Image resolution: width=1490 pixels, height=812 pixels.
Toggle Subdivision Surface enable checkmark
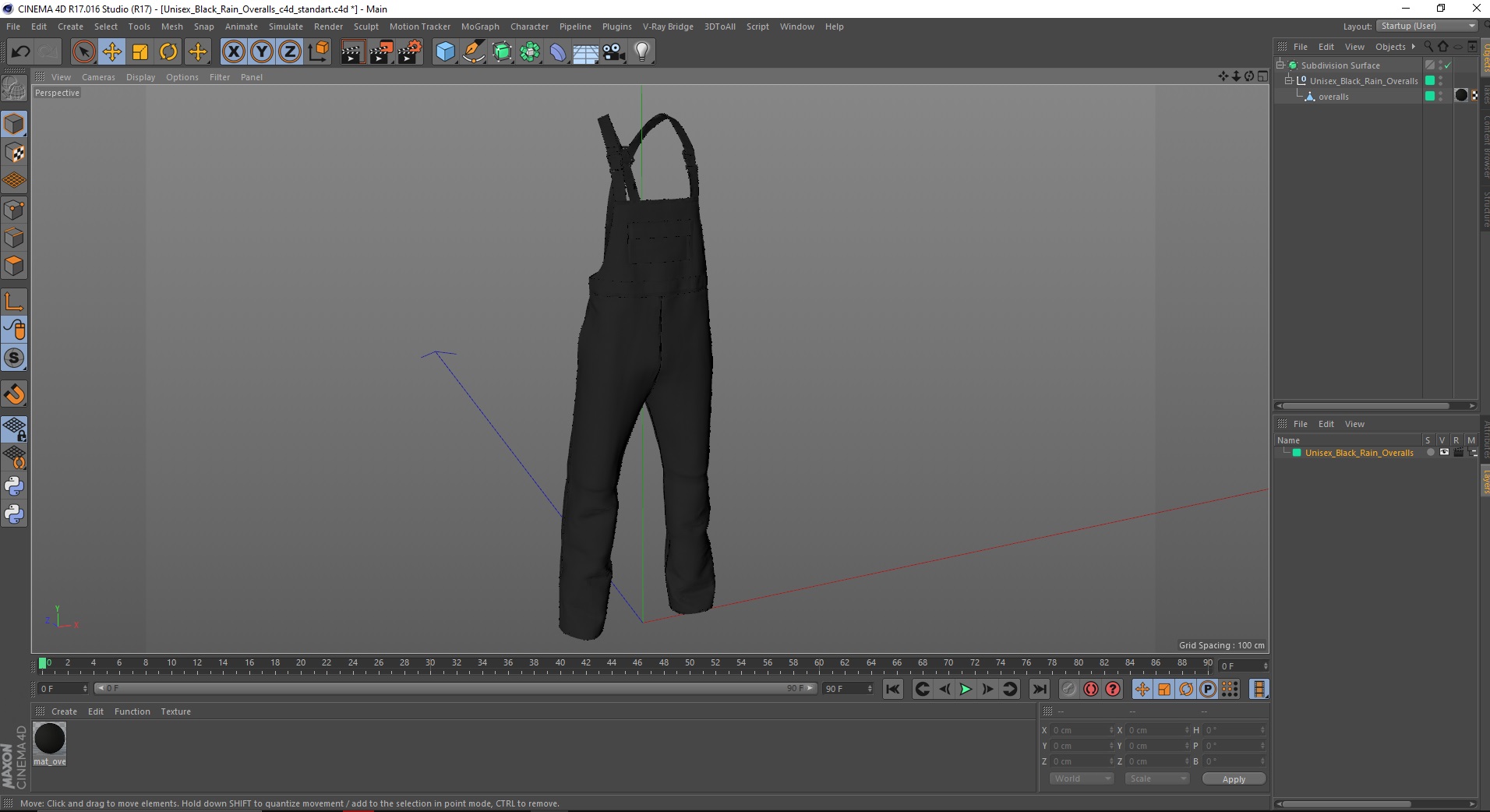tap(1447, 65)
